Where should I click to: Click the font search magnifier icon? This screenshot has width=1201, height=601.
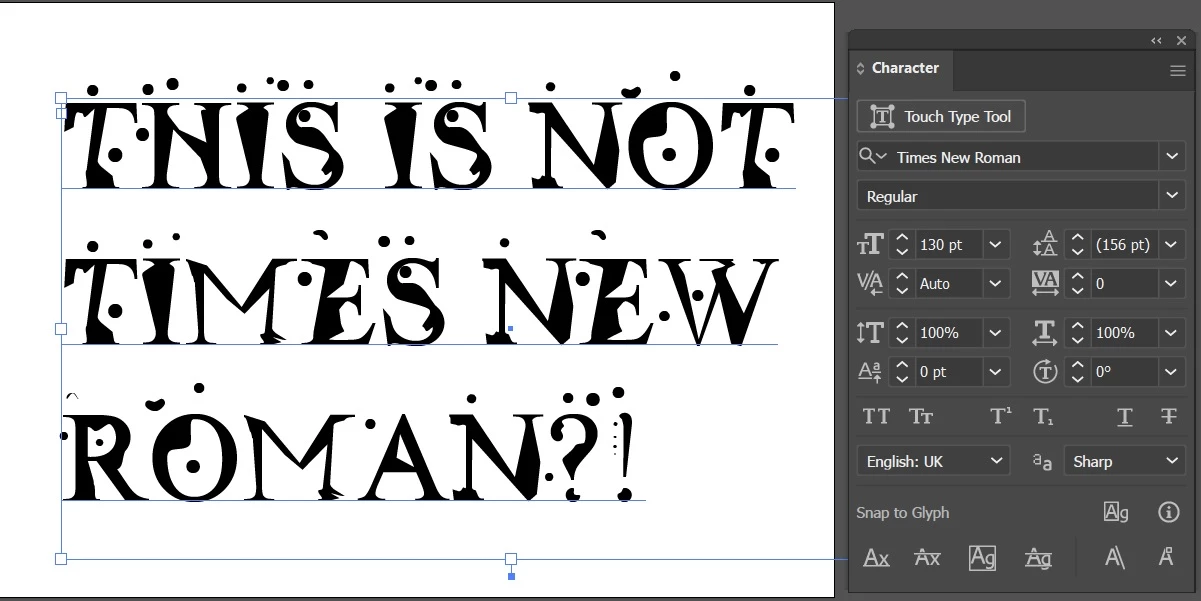(873, 157)
